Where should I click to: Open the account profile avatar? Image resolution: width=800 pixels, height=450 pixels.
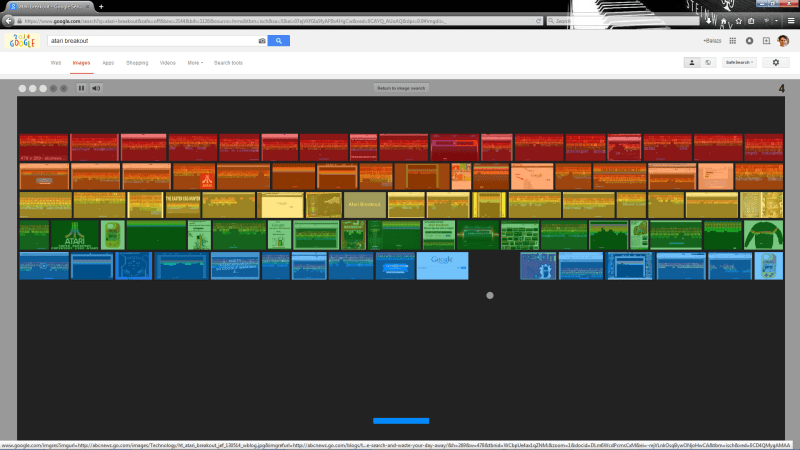pos(783,41)
